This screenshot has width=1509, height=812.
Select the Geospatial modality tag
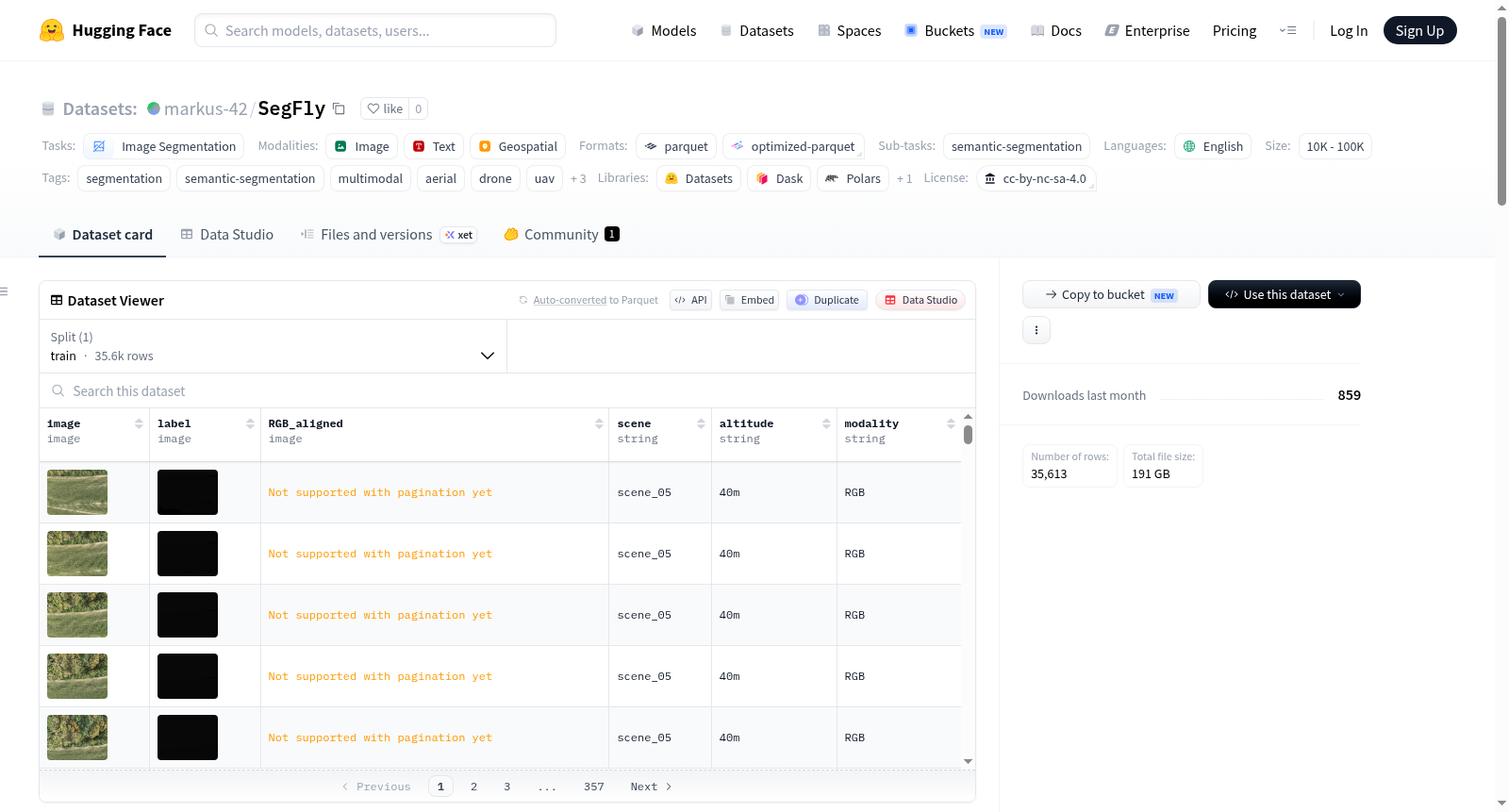click(x=518, y=146)
